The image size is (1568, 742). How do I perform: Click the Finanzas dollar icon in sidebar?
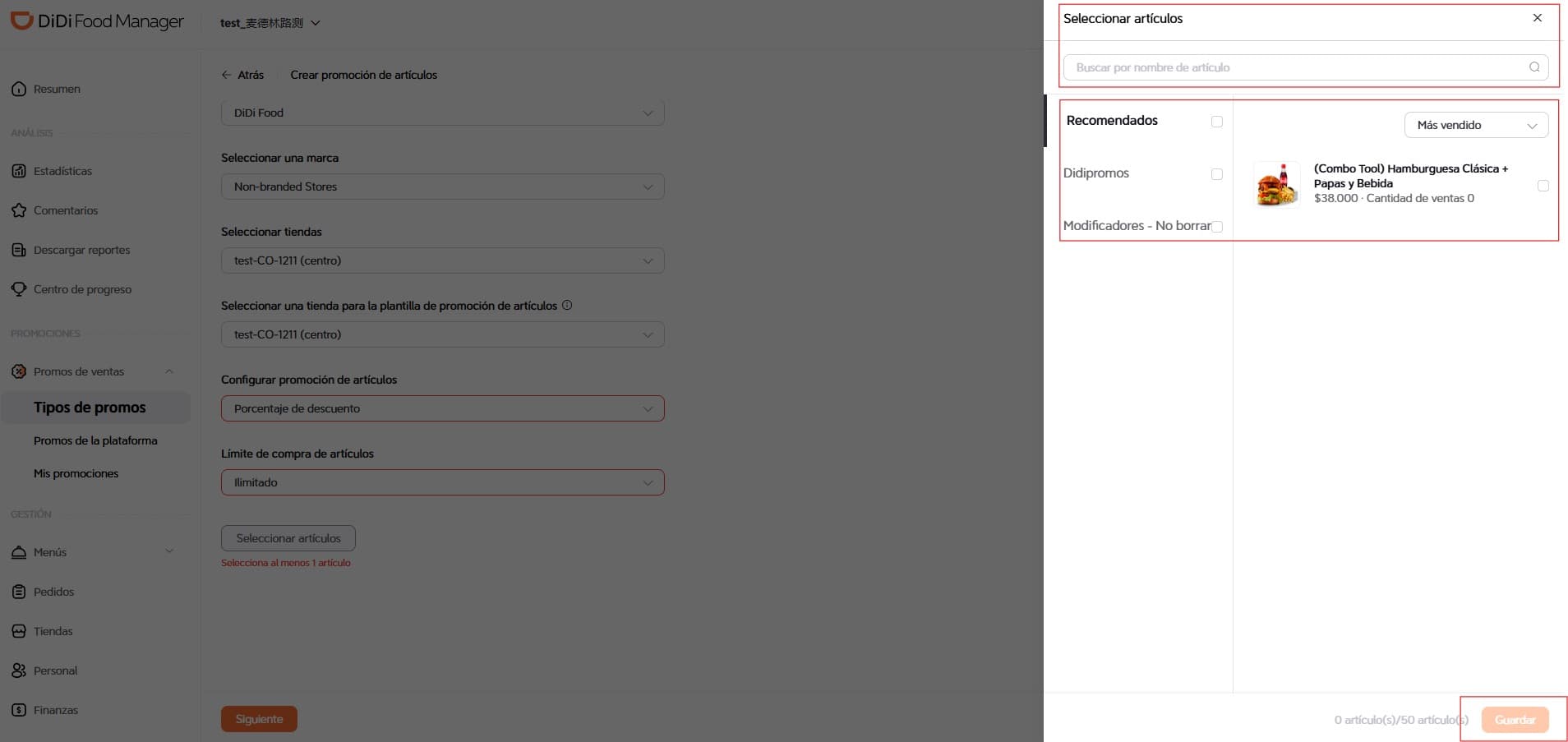(x=19, y=709)
